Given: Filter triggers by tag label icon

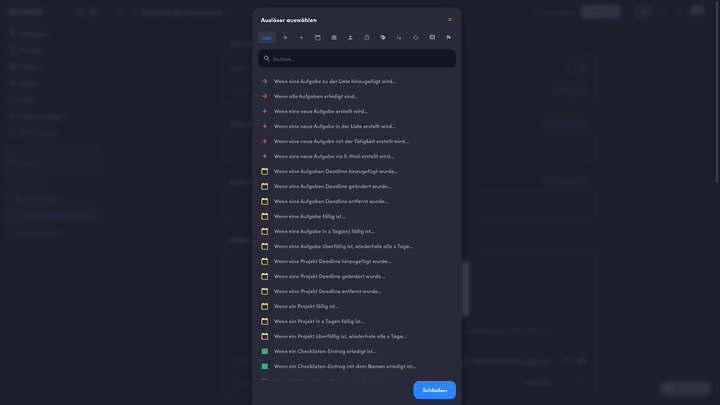Looking at the screenshot, I should [x=383, y=37].
